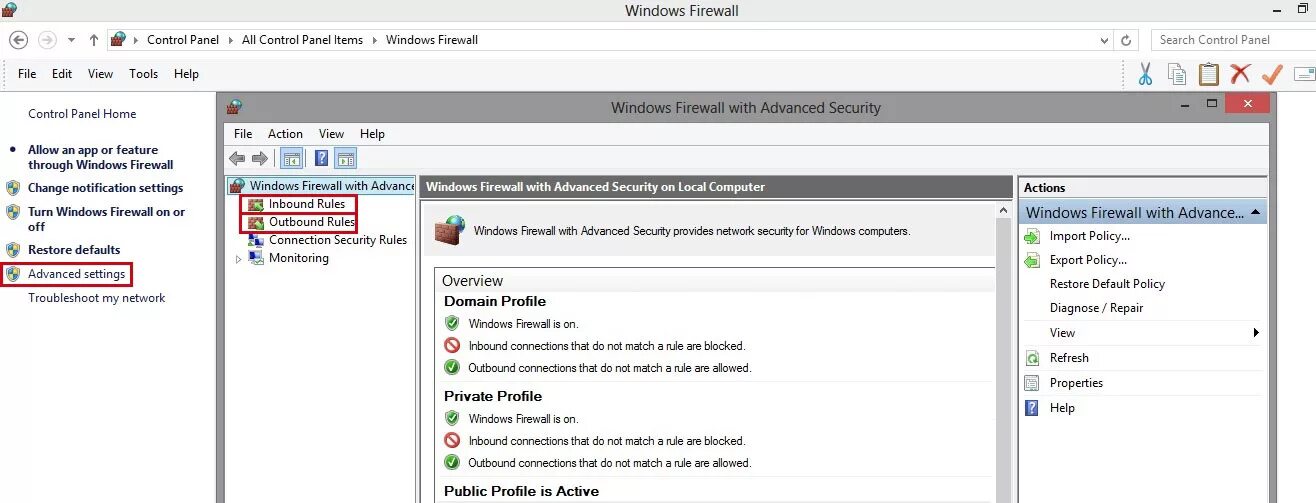
Task: Click the blue Help toolbar icon
Action: 322,158
